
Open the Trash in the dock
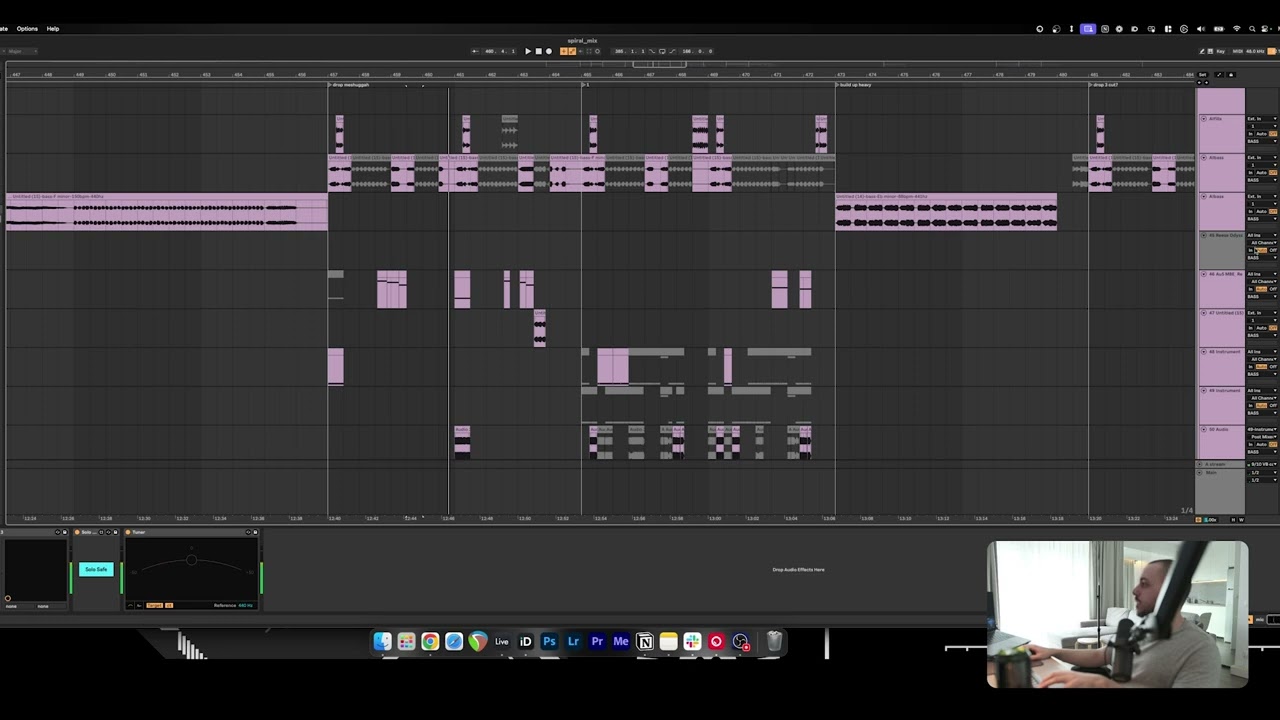[x=774, y=642]
